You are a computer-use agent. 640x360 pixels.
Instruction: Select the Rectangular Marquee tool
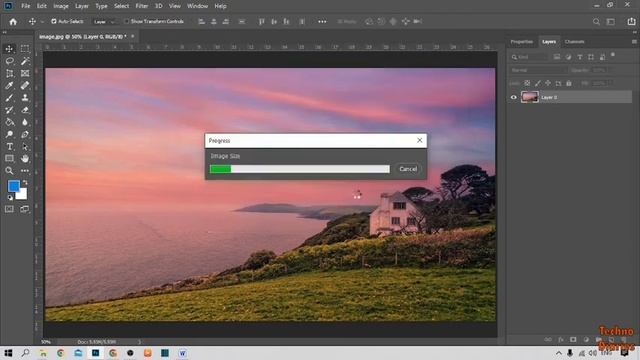25,49
